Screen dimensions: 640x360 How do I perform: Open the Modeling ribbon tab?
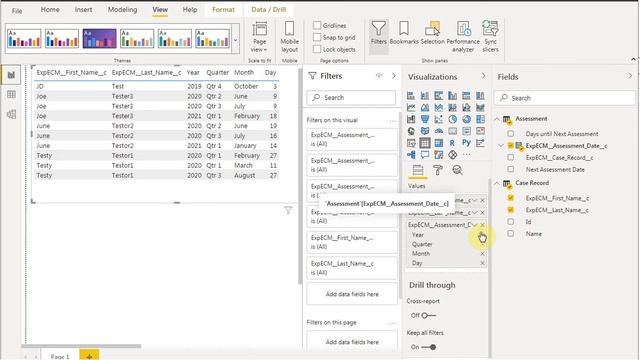pos(122,10)
